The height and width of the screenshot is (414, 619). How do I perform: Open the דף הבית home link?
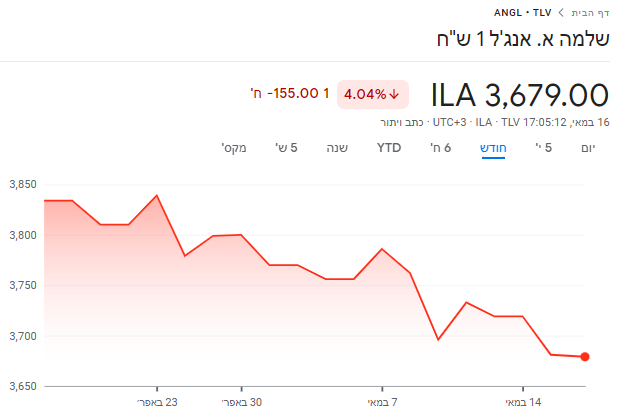(589, 13)
